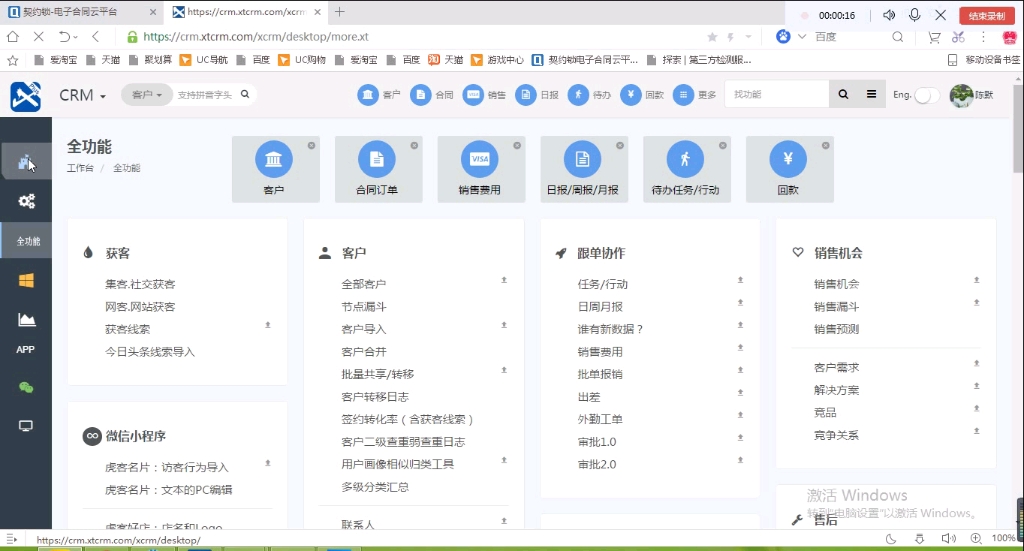The height and width of the screenshot is (551, 1024).
Task: Open 节点漏斗 link
Action: (364, 306)
